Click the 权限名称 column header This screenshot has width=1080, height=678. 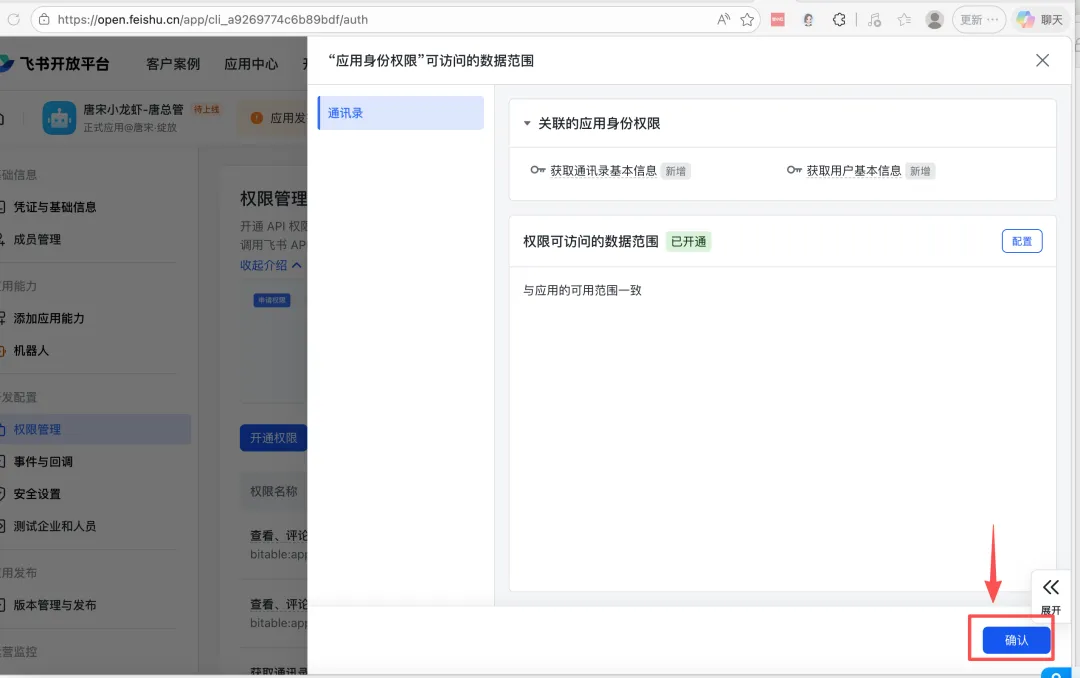coord(273,491)
